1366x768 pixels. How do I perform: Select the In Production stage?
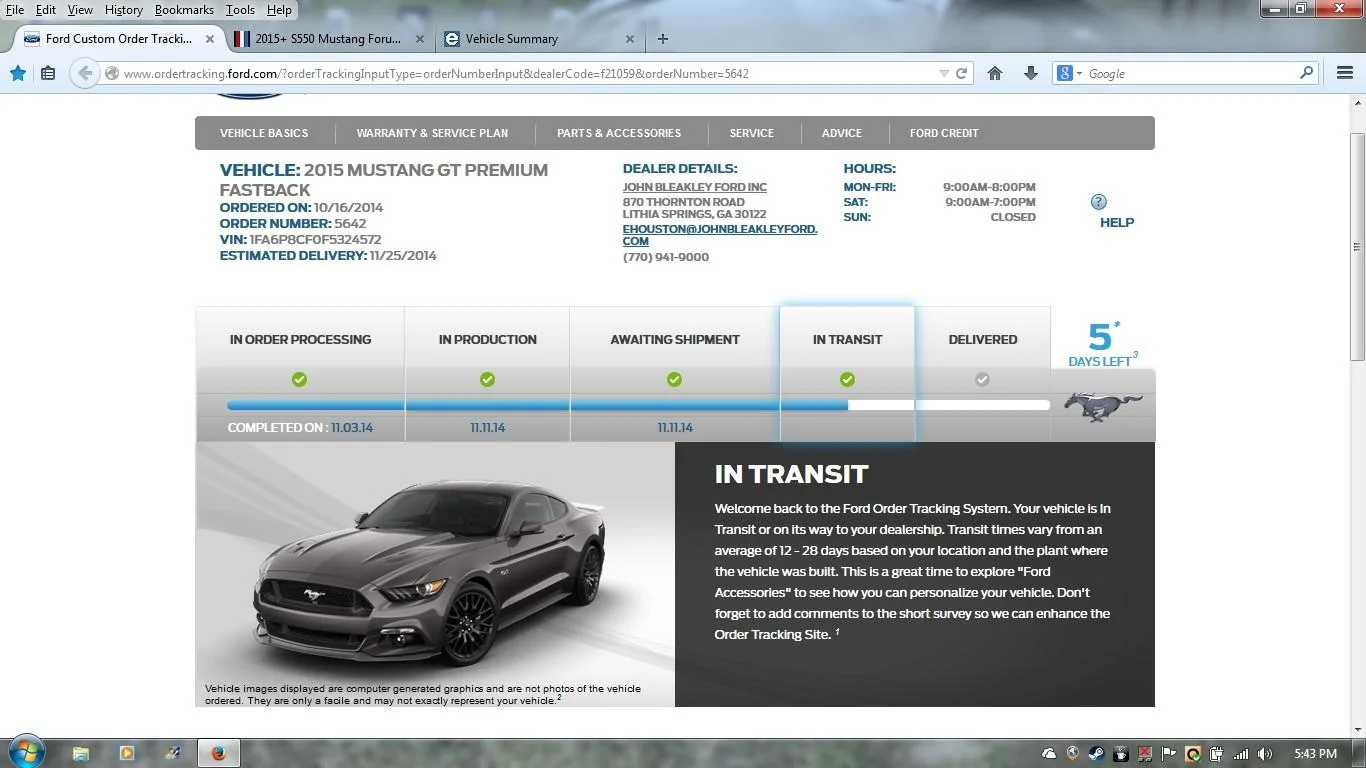click(x=487, y=339)
